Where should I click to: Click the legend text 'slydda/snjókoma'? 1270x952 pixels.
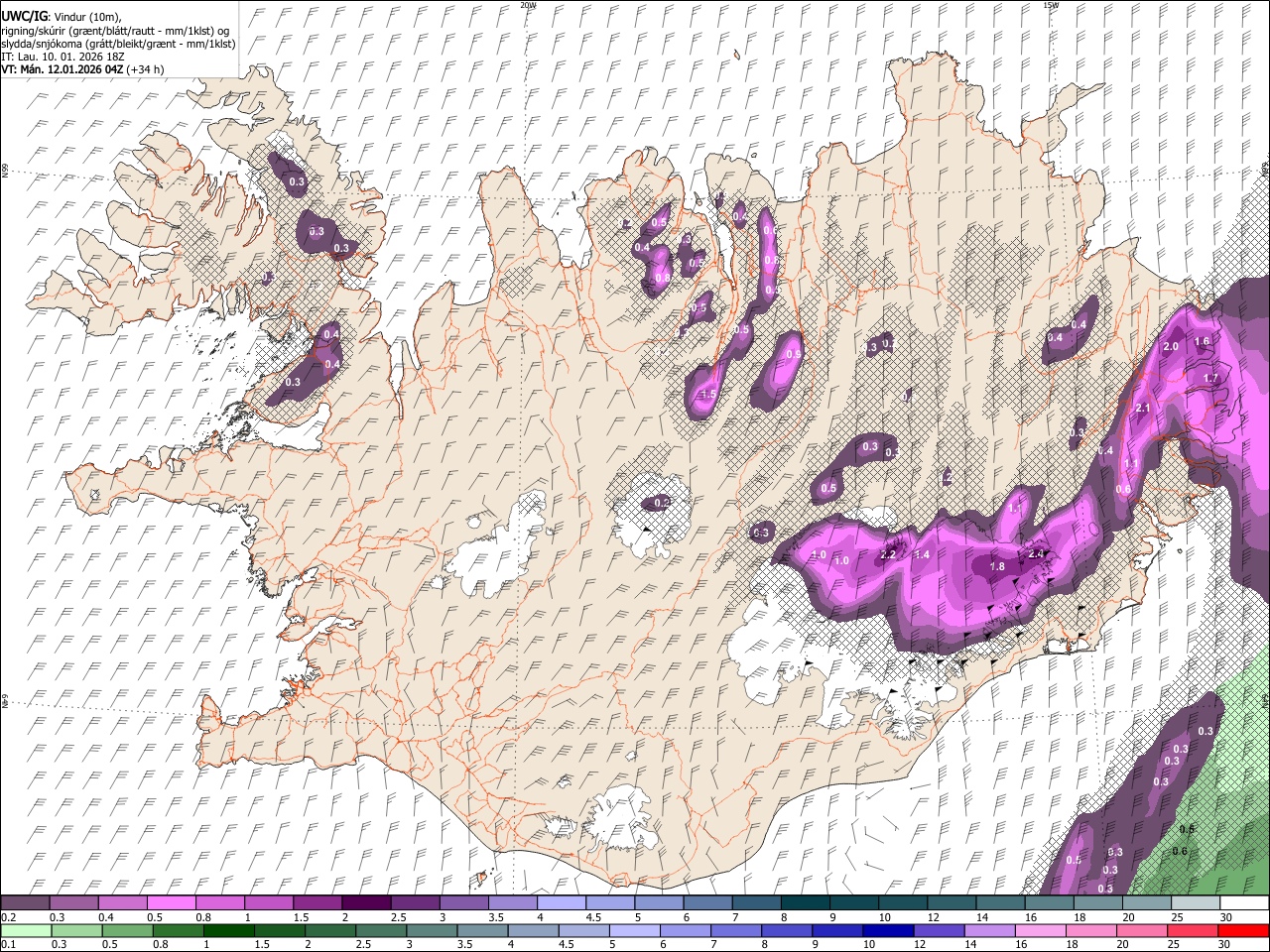(x=44, y=44)
